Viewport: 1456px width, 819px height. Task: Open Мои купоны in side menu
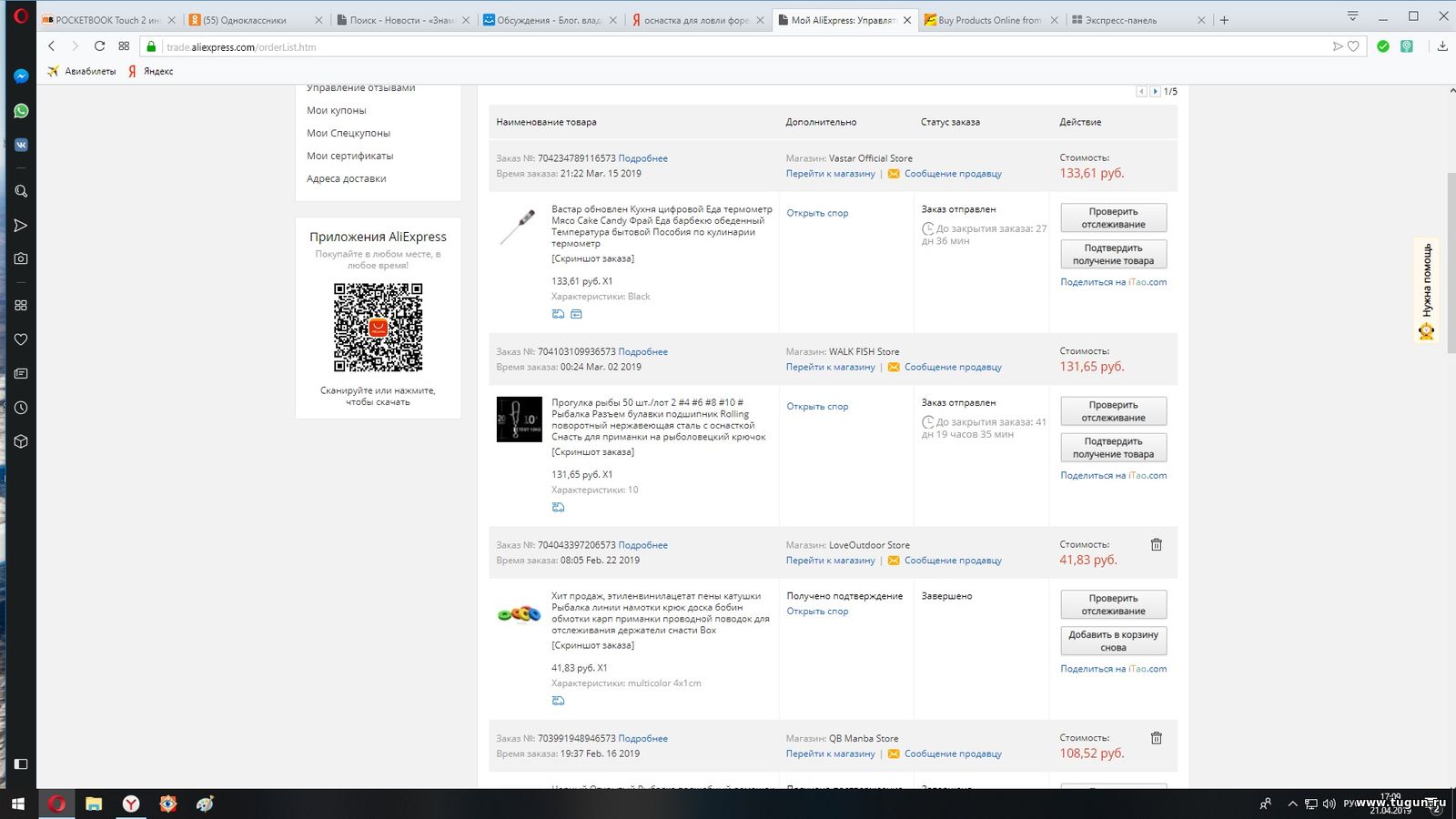click(337, 110)
